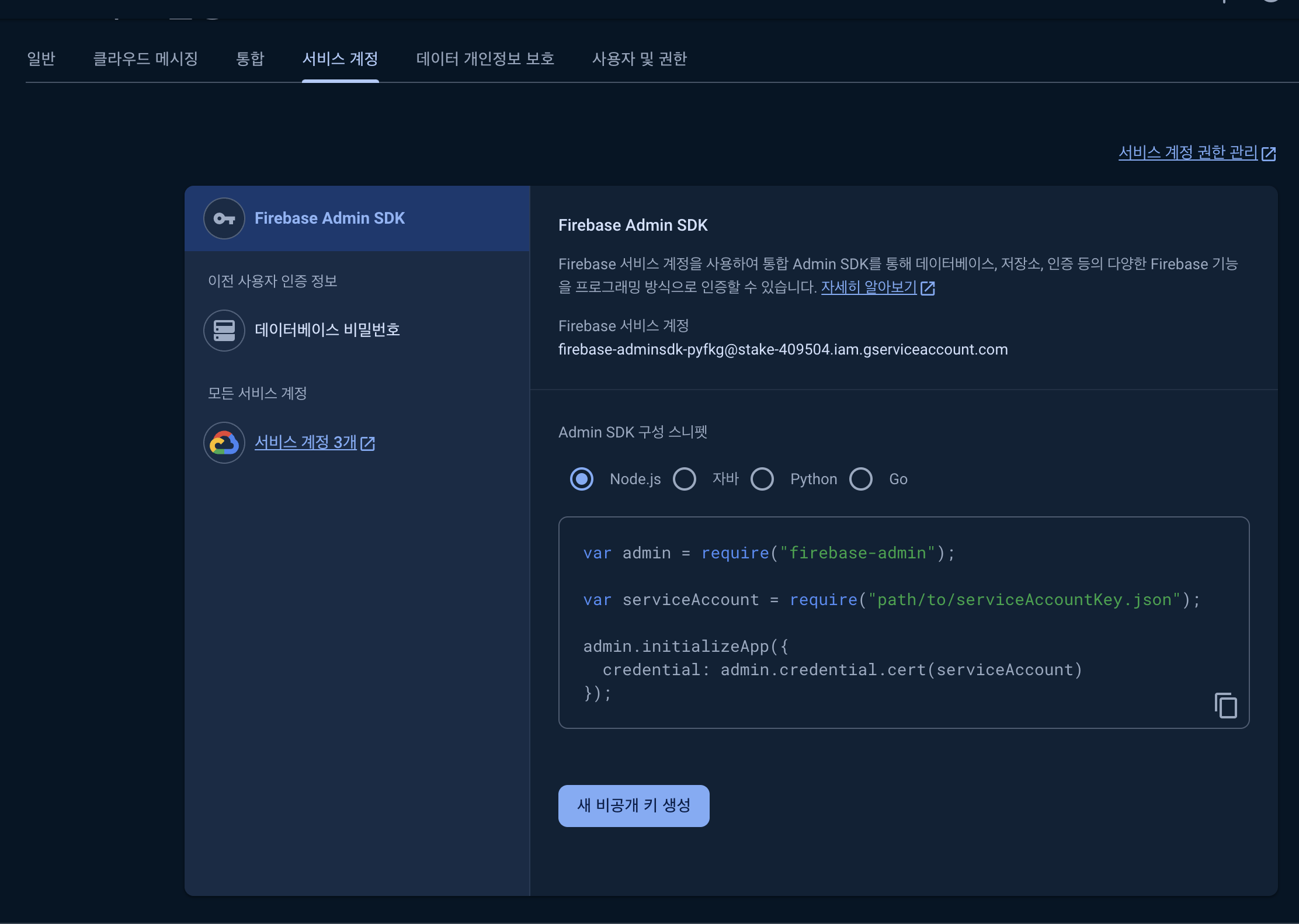Choose the Python radio button

[762, 479]
